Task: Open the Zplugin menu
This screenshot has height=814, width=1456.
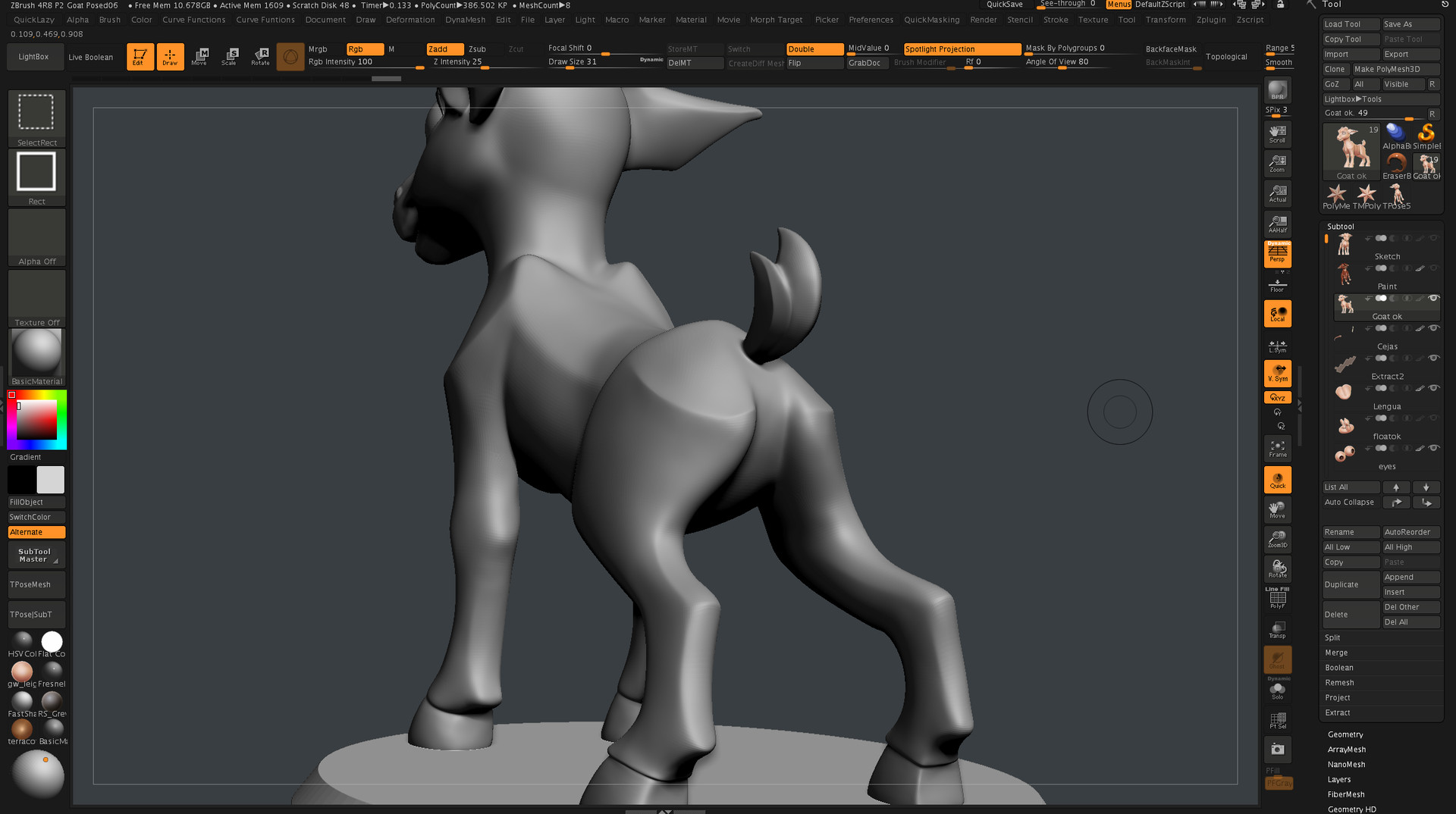Action: [x=1210, y=20]
